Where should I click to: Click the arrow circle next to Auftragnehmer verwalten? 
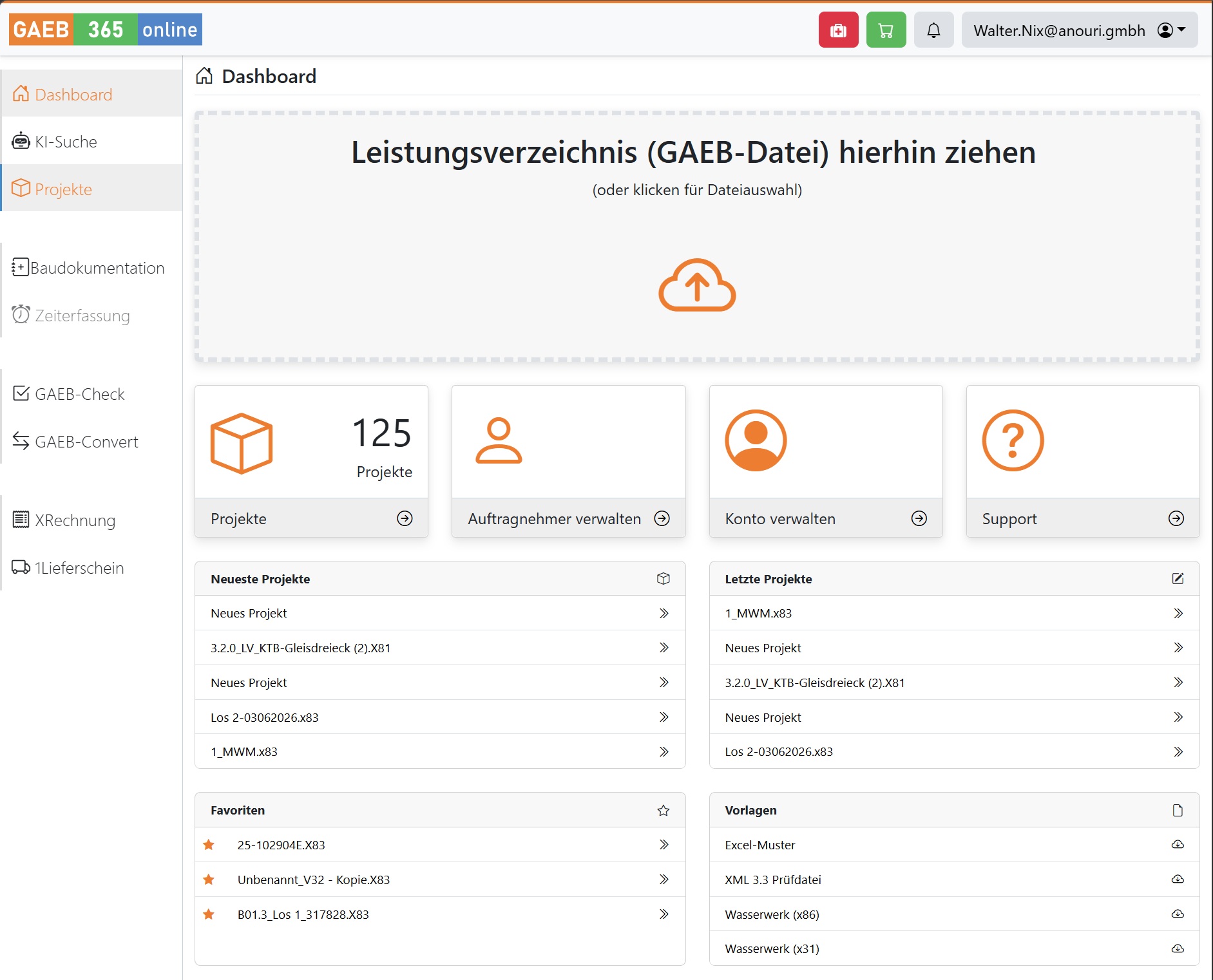[x=662, y=518]
